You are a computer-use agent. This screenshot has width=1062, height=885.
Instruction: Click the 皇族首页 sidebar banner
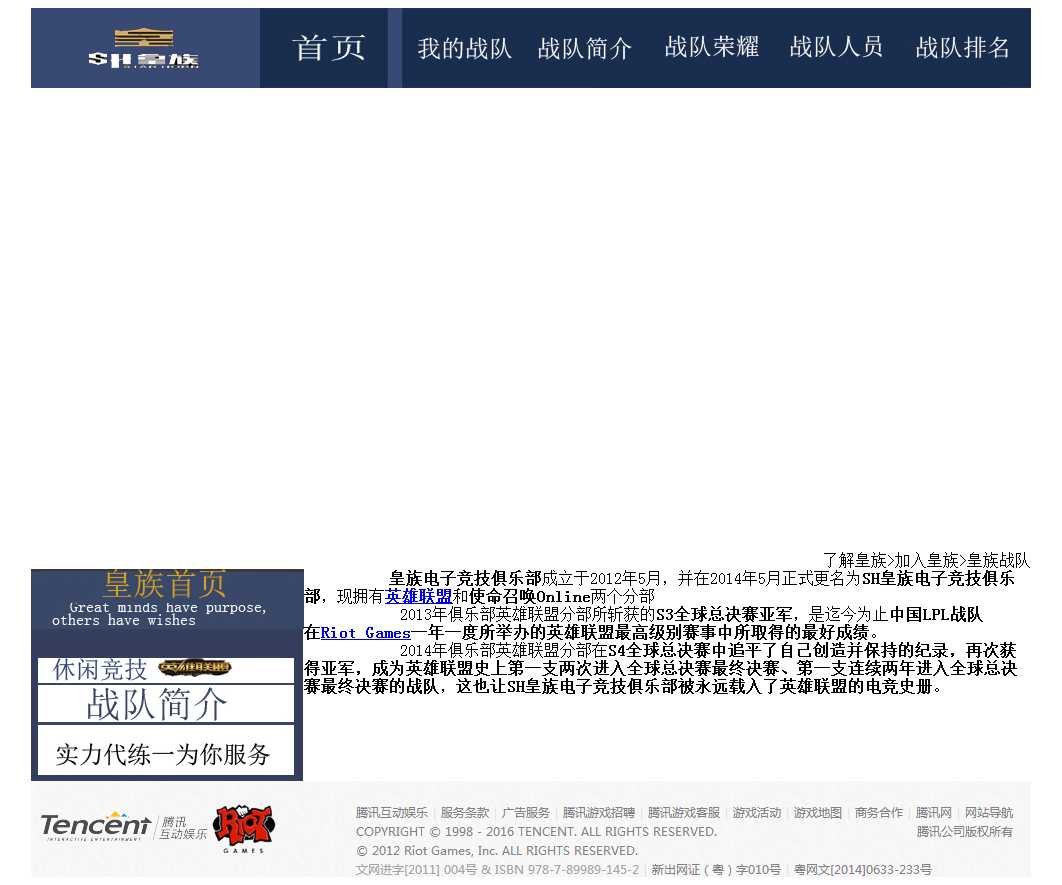point(166,598)
